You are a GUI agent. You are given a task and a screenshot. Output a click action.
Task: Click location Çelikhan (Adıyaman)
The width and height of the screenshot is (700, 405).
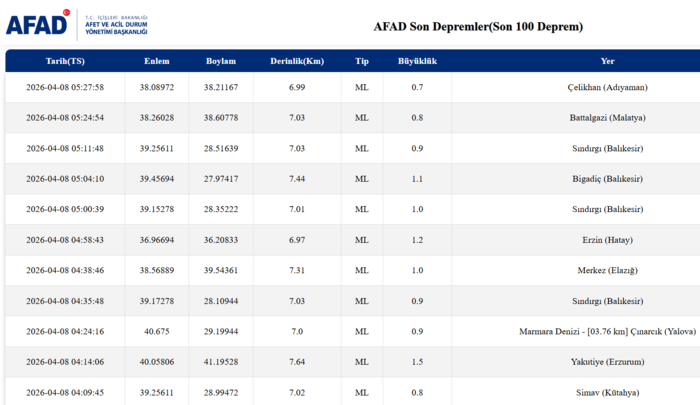[x=608, y=88]
